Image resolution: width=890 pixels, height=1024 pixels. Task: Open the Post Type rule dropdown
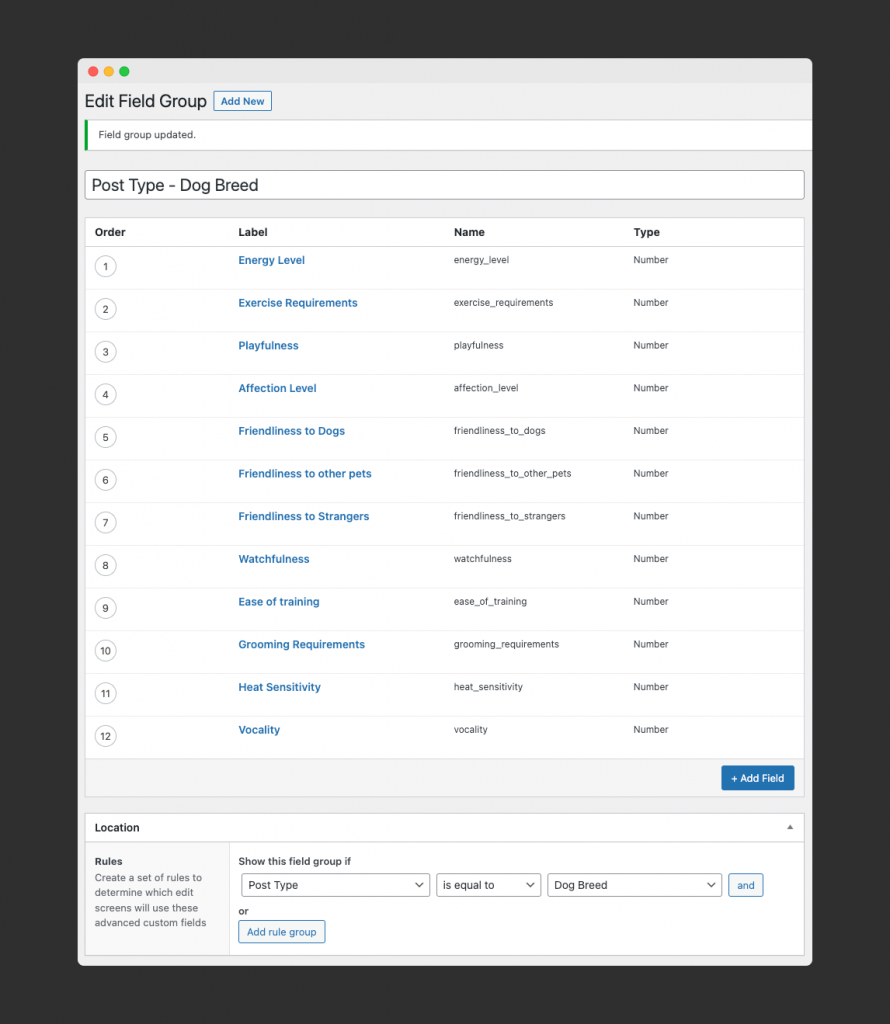pos(335,885)
